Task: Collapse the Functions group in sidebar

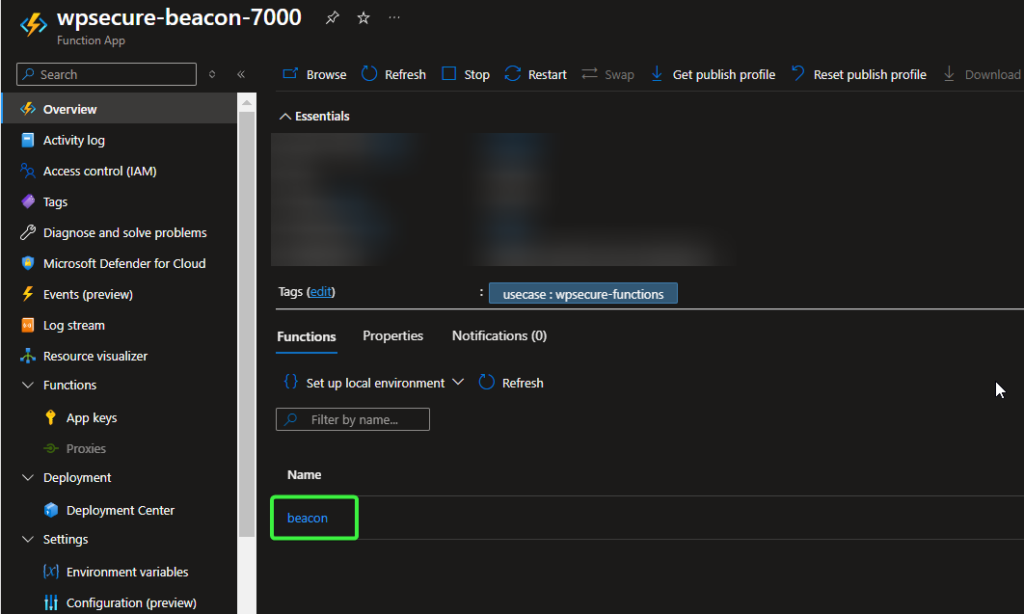Action: click(27, 385)
